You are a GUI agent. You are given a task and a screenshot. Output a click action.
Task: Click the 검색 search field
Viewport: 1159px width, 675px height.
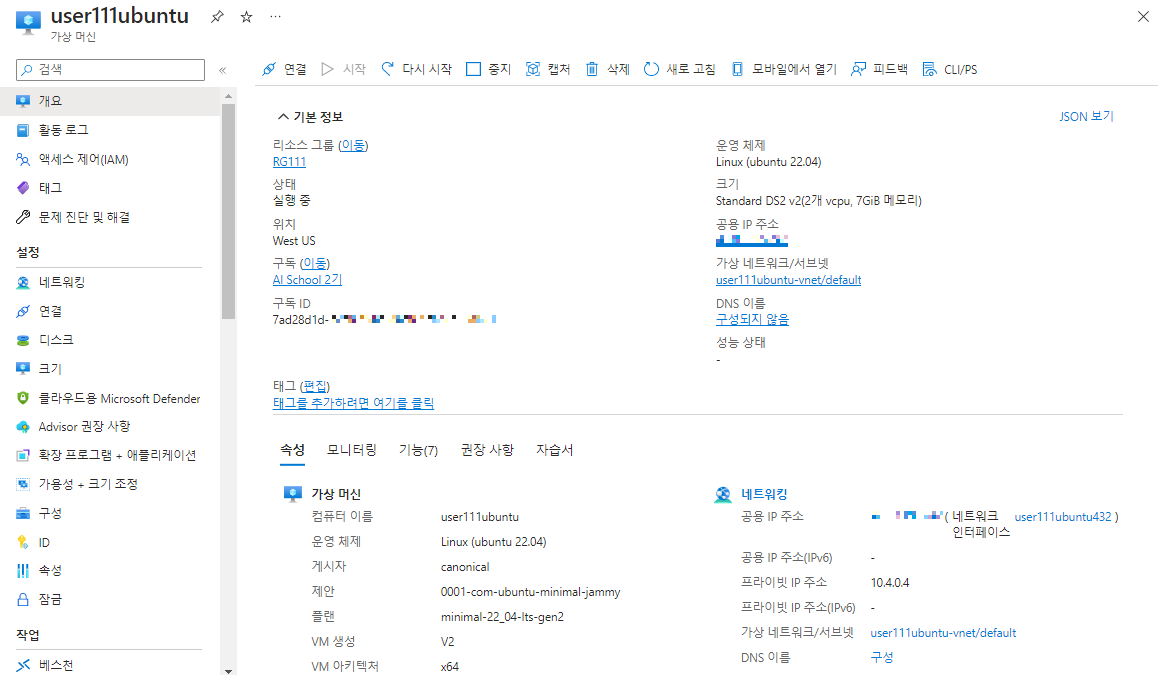(x=110, y=69)
